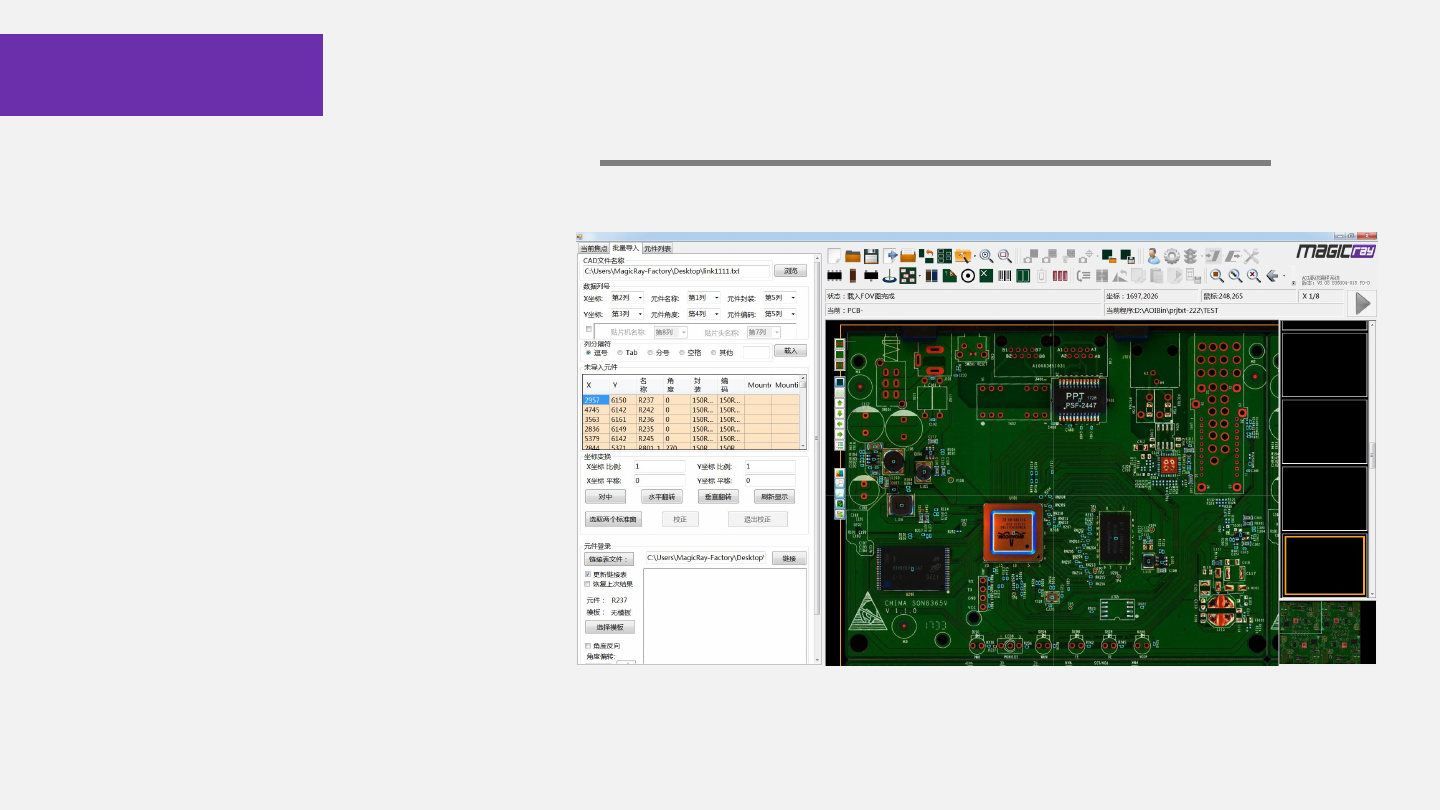Click the magnifier with target circle icon

click(x=986, y=256)
